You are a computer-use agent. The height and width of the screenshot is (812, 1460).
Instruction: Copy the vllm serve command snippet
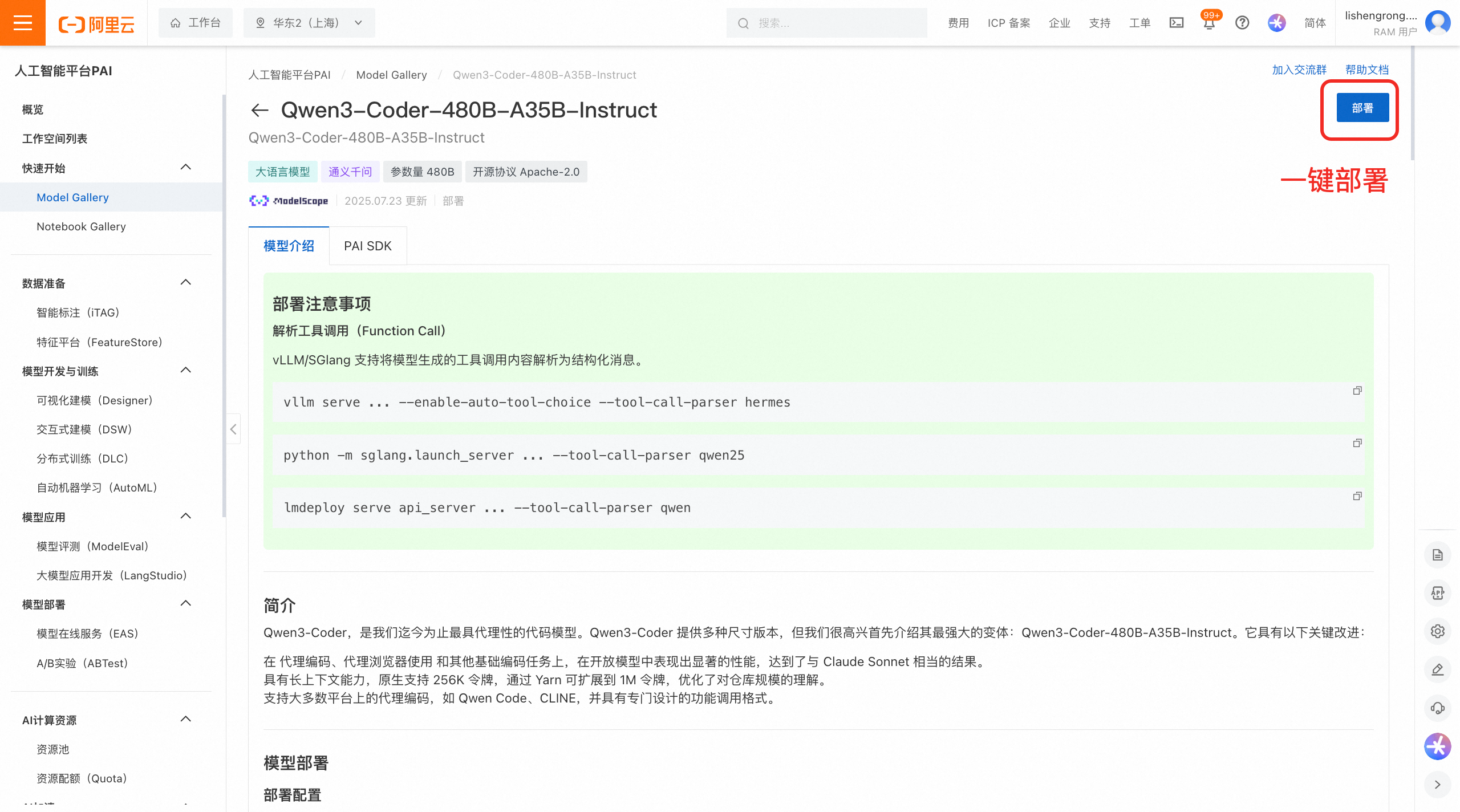1357,391
